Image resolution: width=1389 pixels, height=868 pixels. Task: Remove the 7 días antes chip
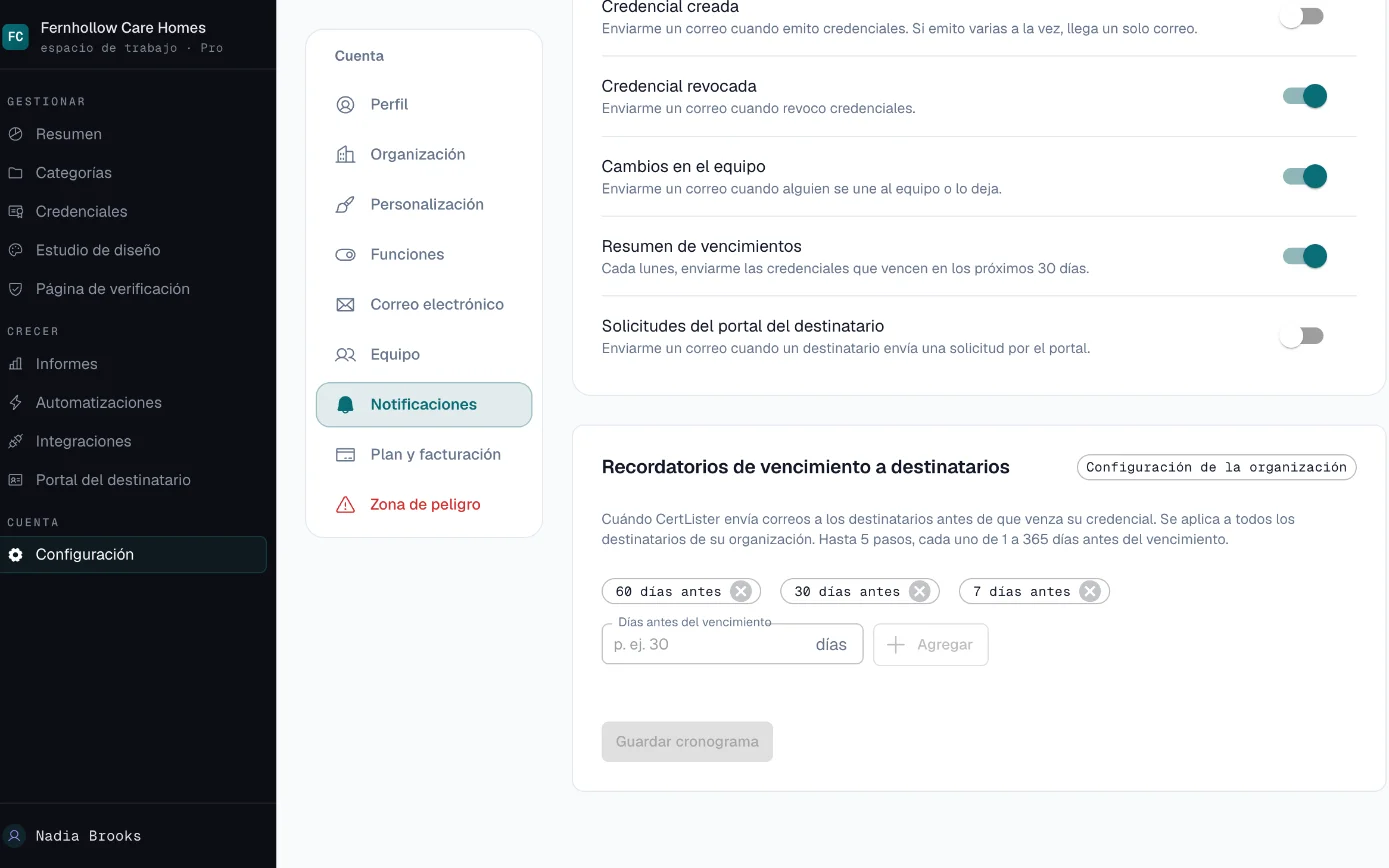tap(1090, 591)
